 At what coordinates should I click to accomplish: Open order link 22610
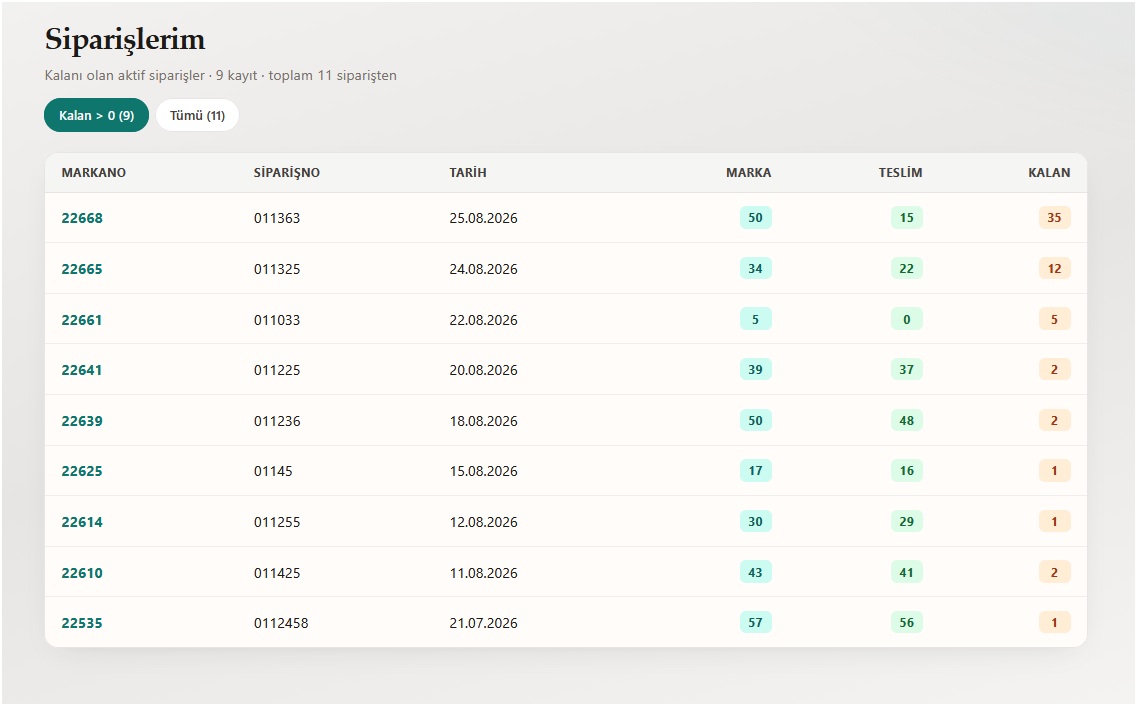point(82,573)
